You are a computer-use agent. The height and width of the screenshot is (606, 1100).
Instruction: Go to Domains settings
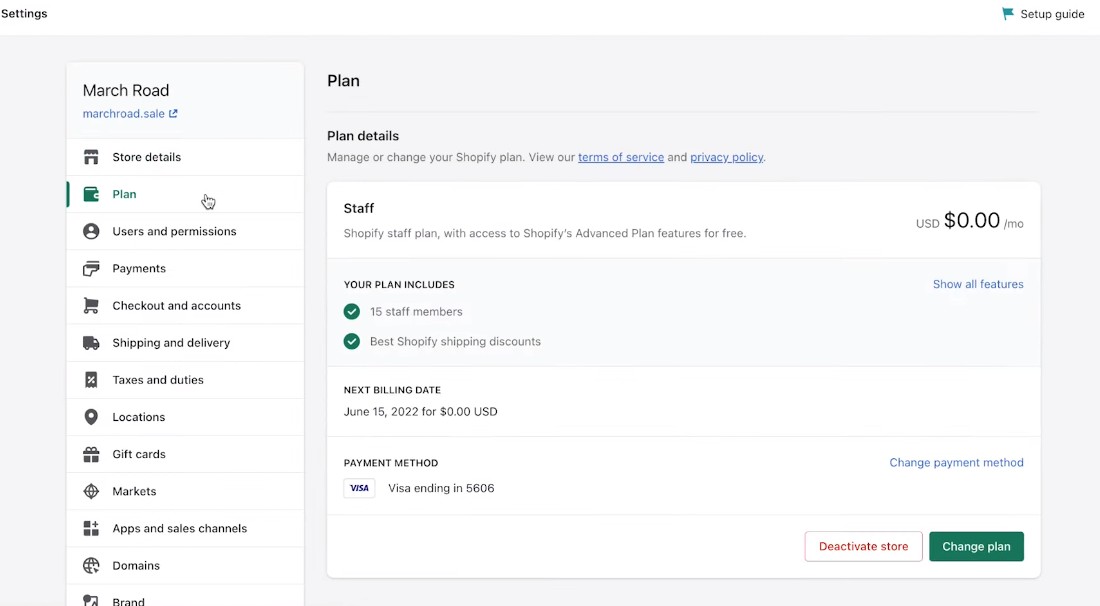tap(185, 566)
